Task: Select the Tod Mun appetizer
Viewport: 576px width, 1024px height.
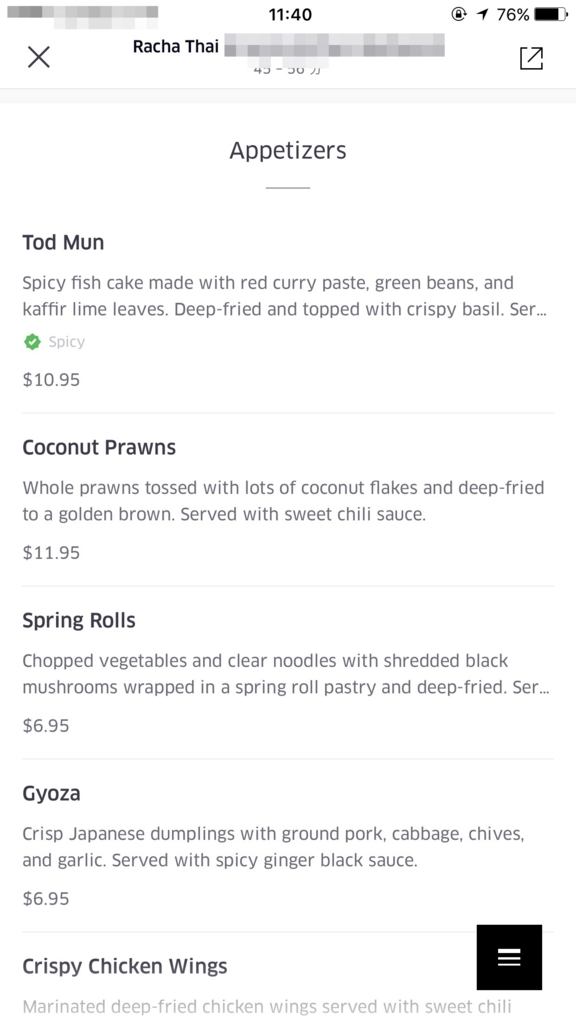Action: point(288,310)
